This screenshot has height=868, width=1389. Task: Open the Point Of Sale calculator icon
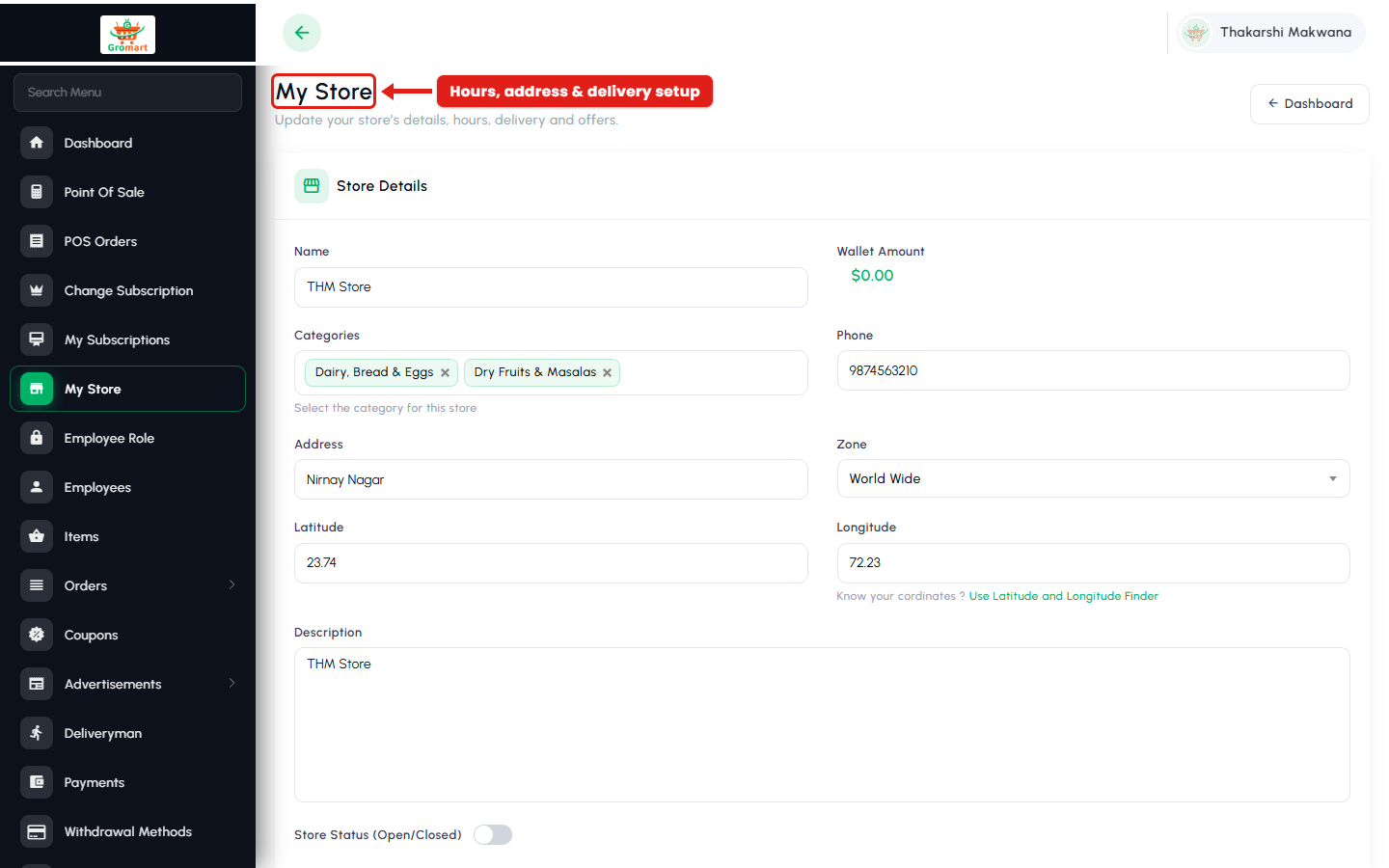(37, 192)
